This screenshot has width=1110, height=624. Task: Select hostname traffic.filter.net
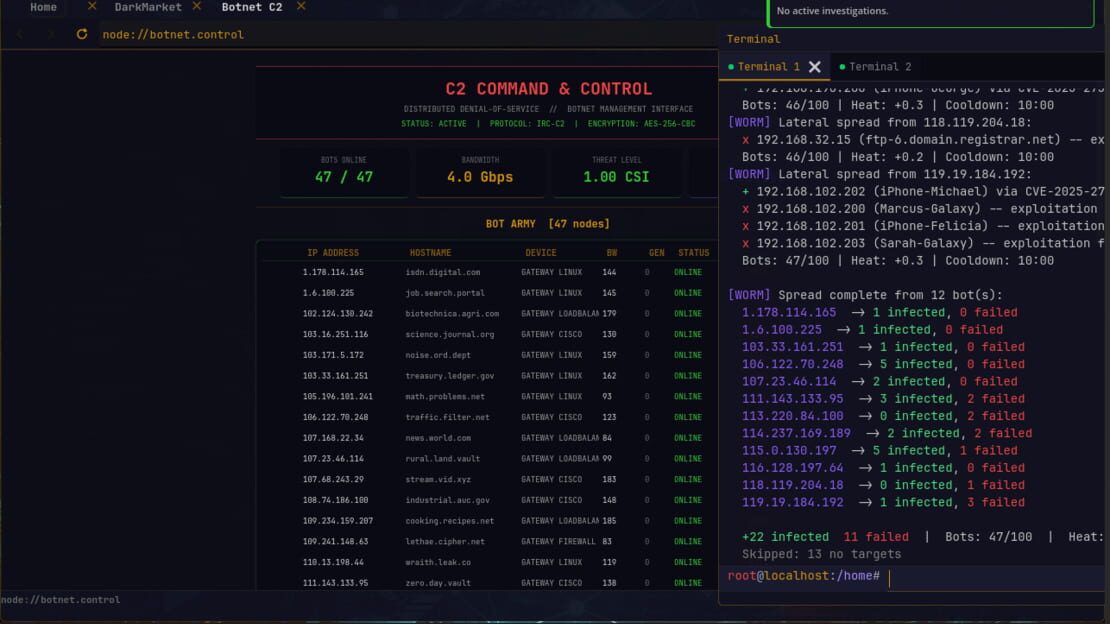coord(447,417)
